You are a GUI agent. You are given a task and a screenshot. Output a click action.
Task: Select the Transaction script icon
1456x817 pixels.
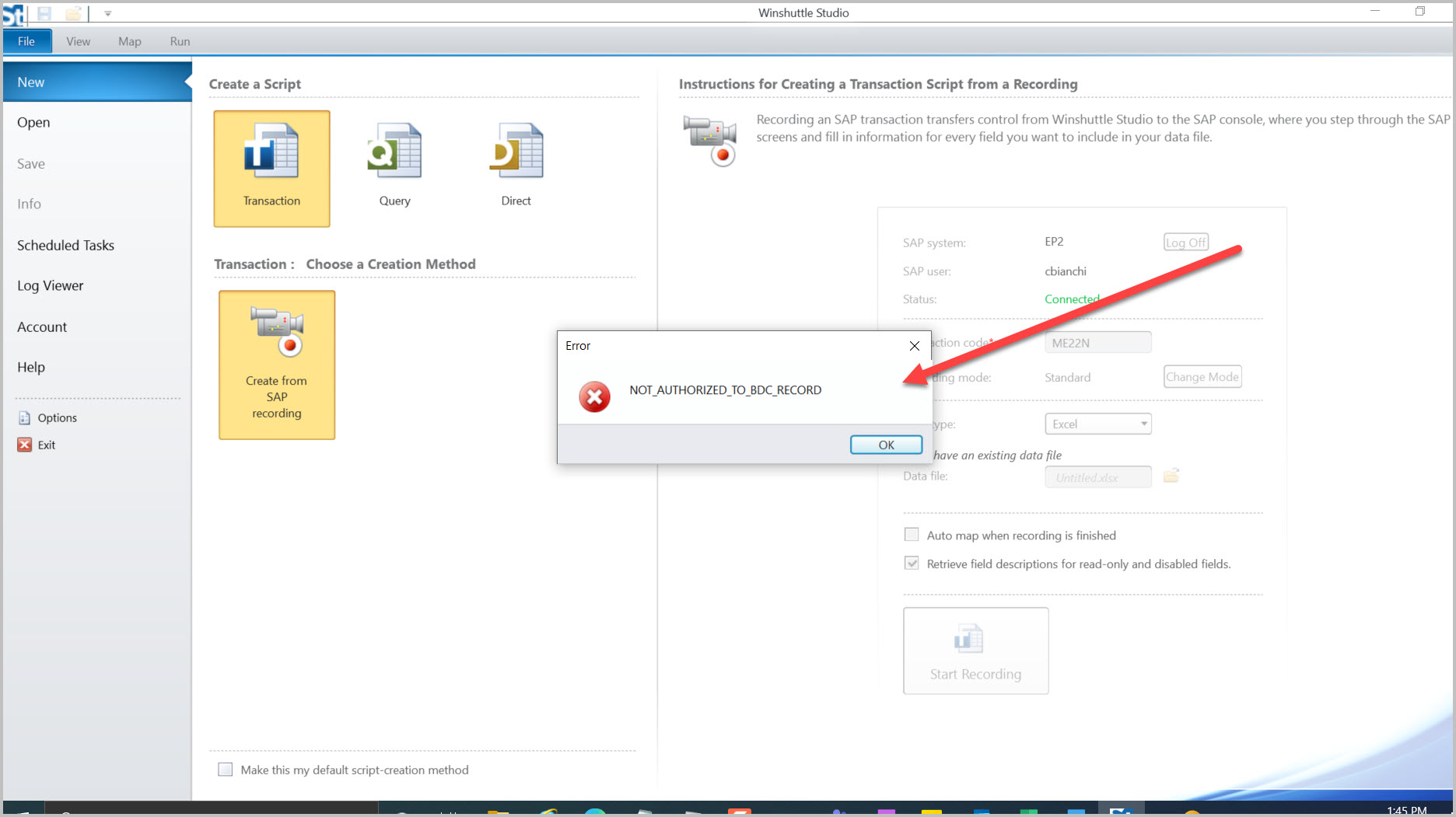(x=271, y=169)
